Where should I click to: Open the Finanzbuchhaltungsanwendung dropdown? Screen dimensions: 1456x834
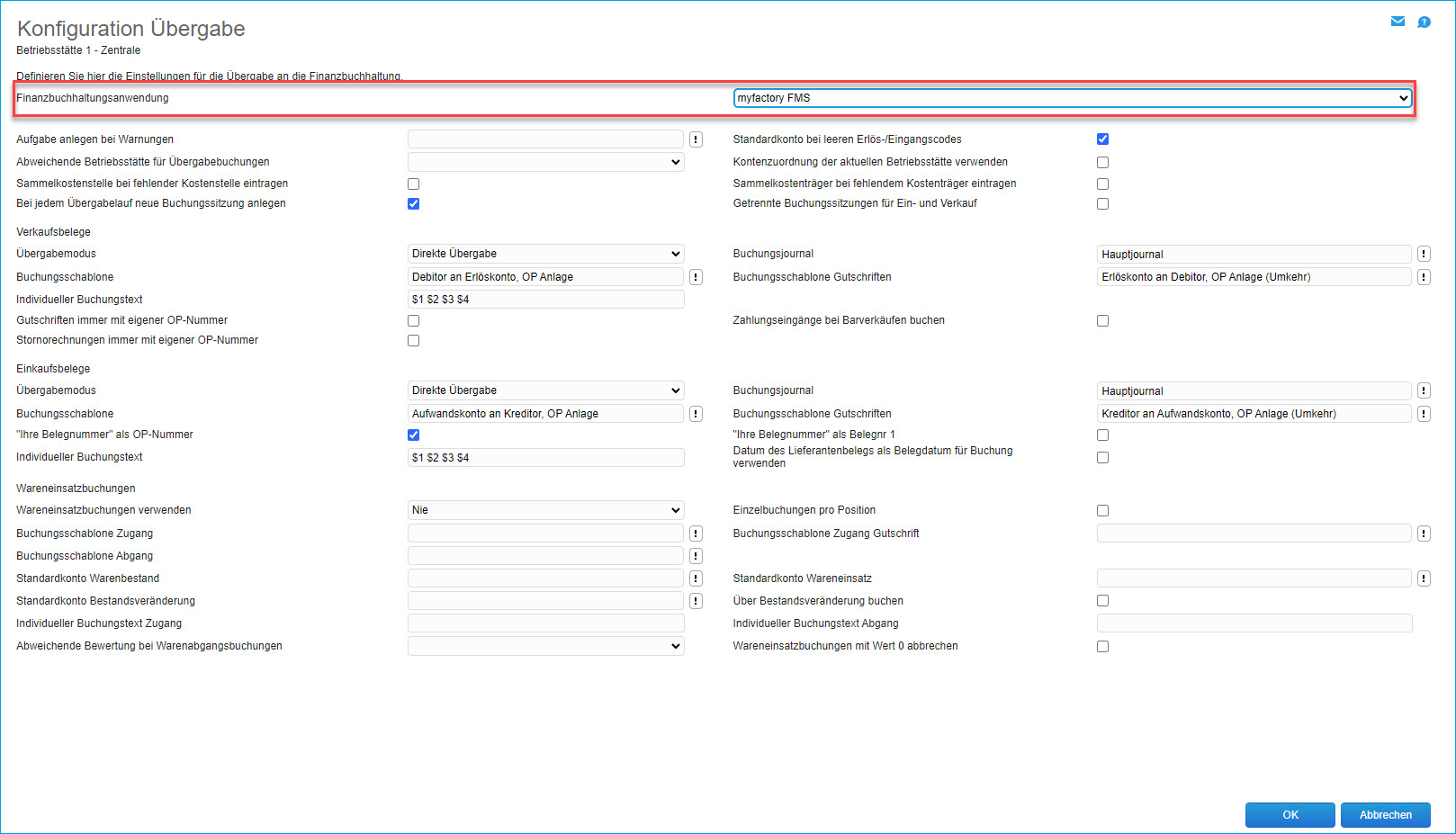click(1072, 98)
